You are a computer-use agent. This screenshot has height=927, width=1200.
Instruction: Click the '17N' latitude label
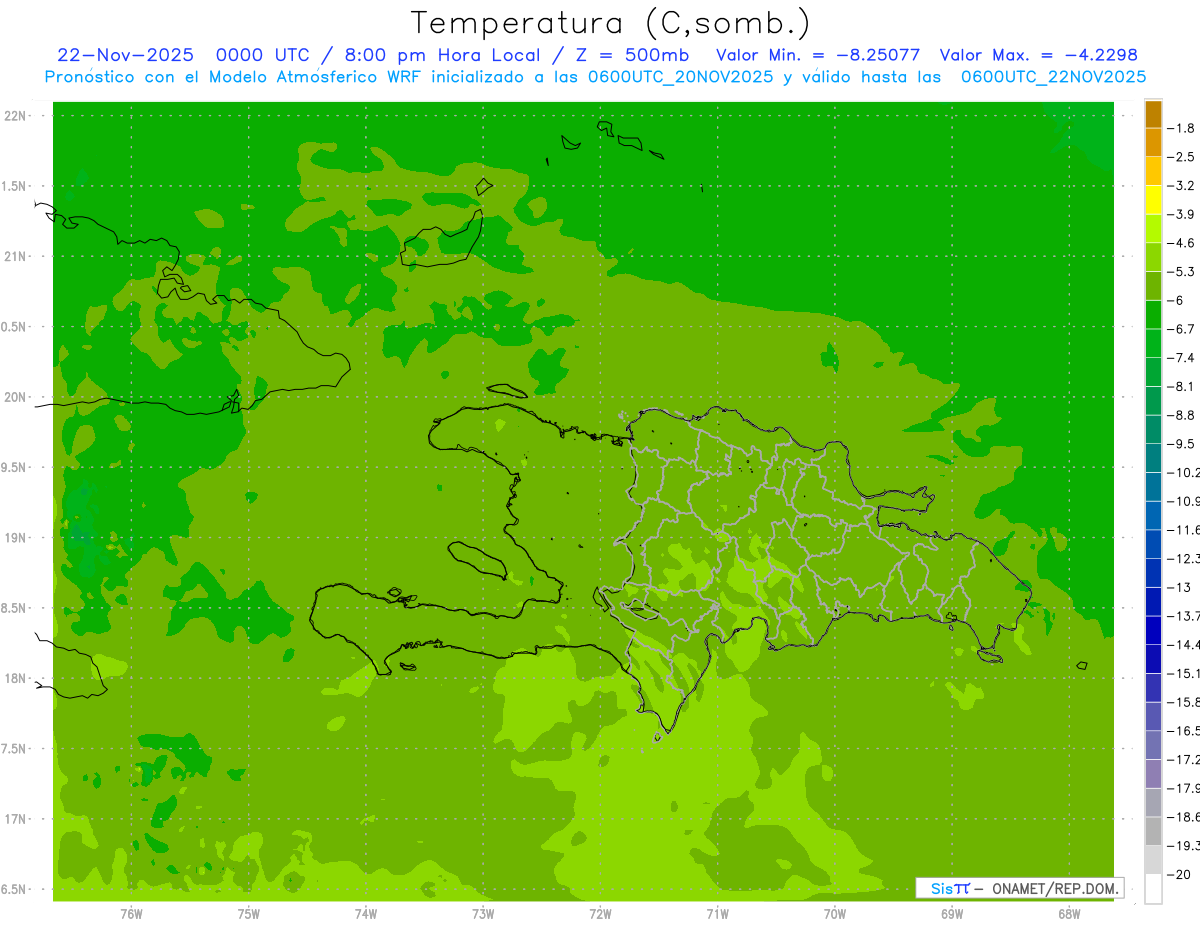[x=15, y=820]
